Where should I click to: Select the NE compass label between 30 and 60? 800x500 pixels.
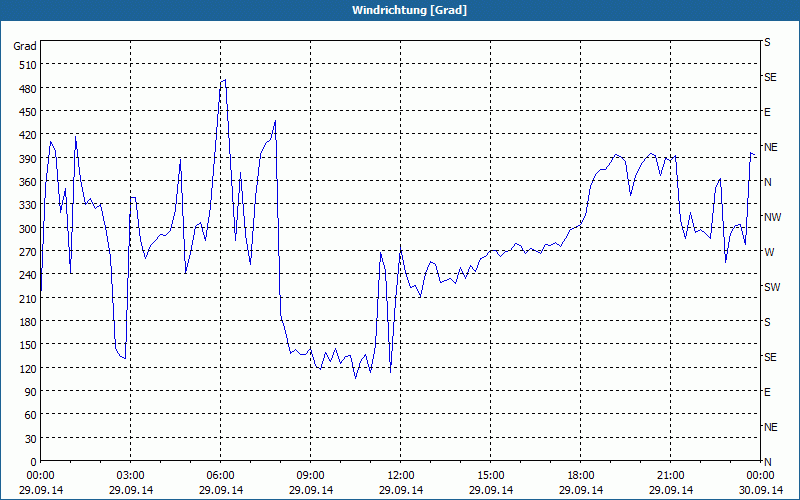tap(771, 427)
